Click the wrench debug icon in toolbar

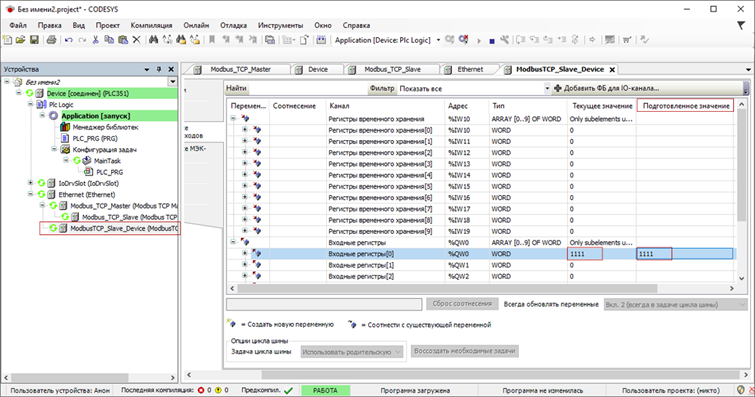(504, 40)
